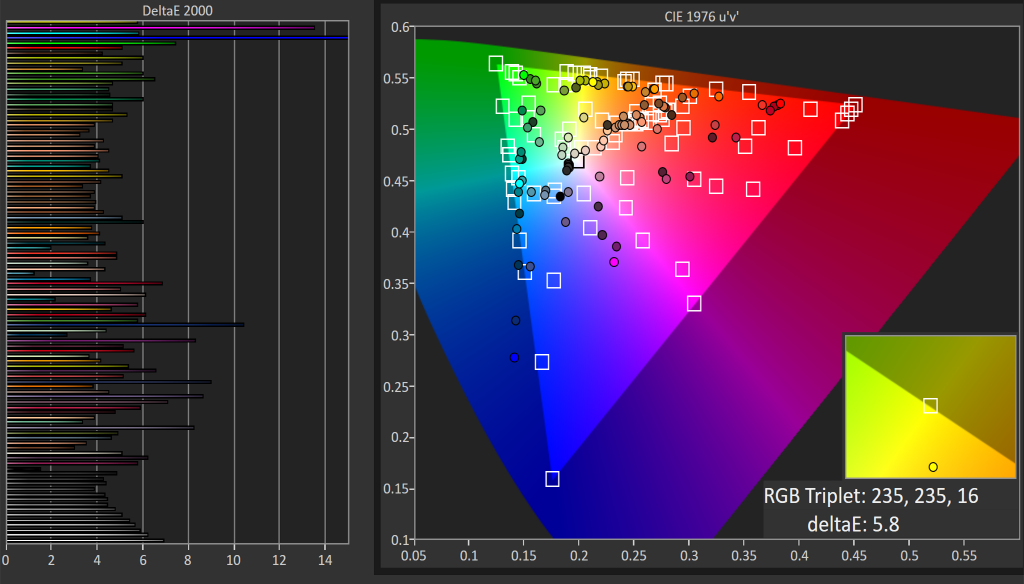Image resolution: width=1024 pixels, height=584 pixels.
Task: Click the 0.05 label on CIE horizontal axis
Action: 413,556
